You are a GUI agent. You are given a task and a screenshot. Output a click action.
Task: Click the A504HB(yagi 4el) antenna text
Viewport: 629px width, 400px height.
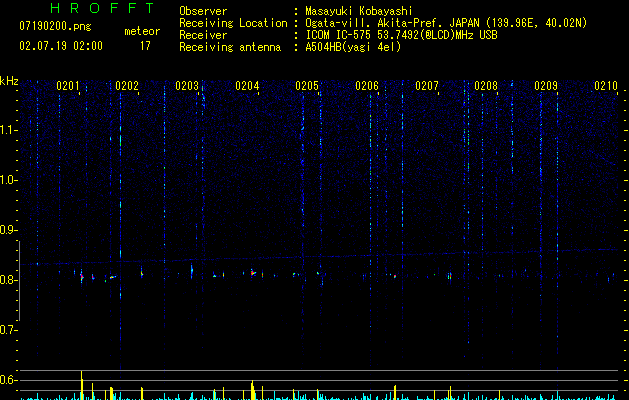tap(353, 47)
